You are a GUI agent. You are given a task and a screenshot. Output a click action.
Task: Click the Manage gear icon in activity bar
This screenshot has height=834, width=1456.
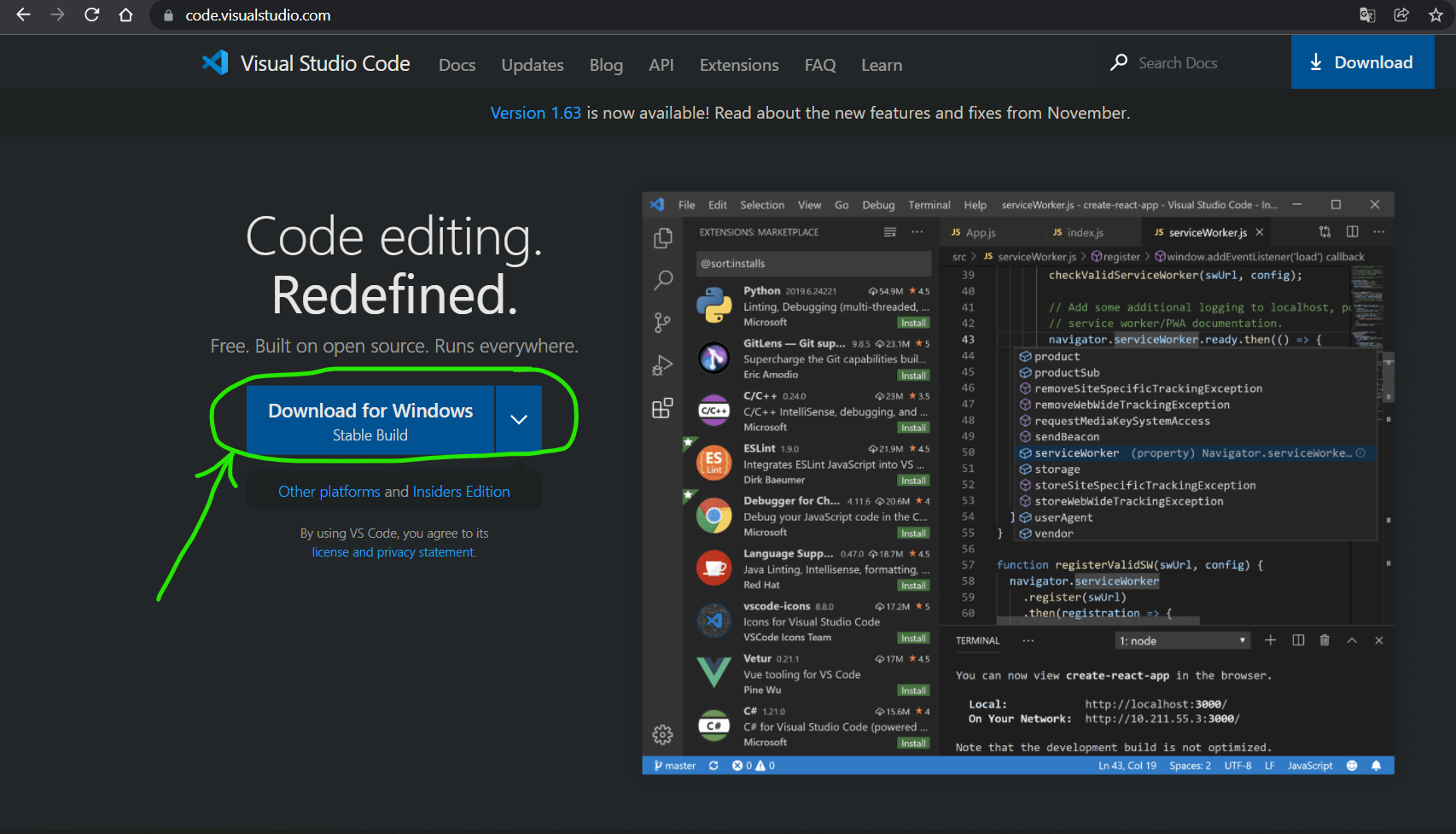pyautogui.click(x=662, y=734)
